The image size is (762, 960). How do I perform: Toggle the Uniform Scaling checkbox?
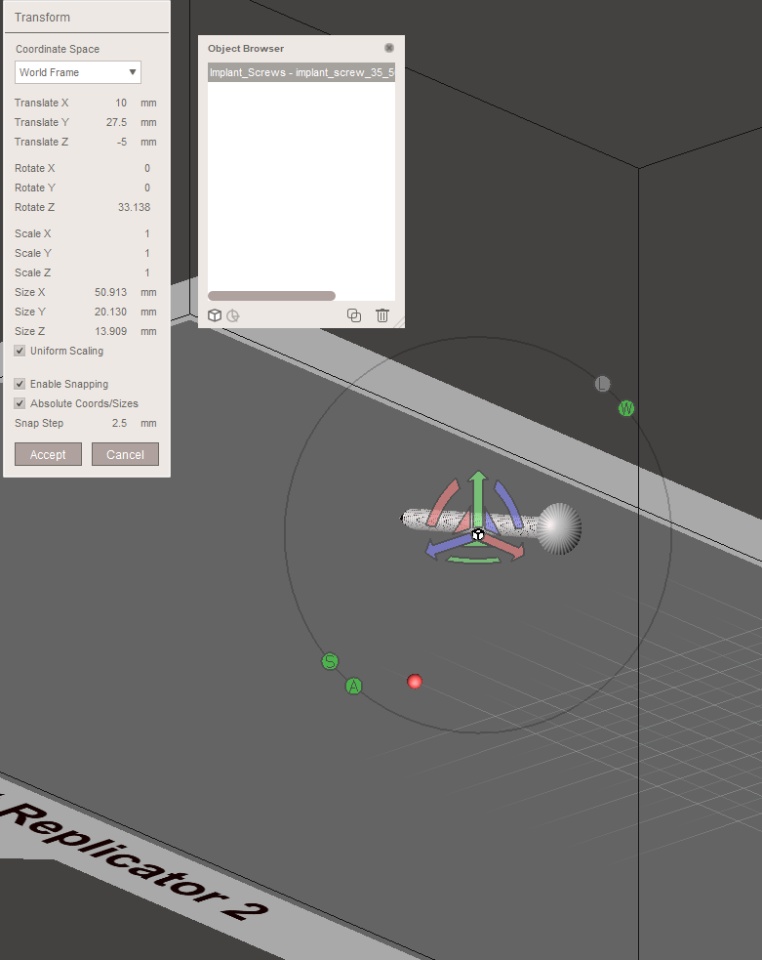[x=20, y=351]
